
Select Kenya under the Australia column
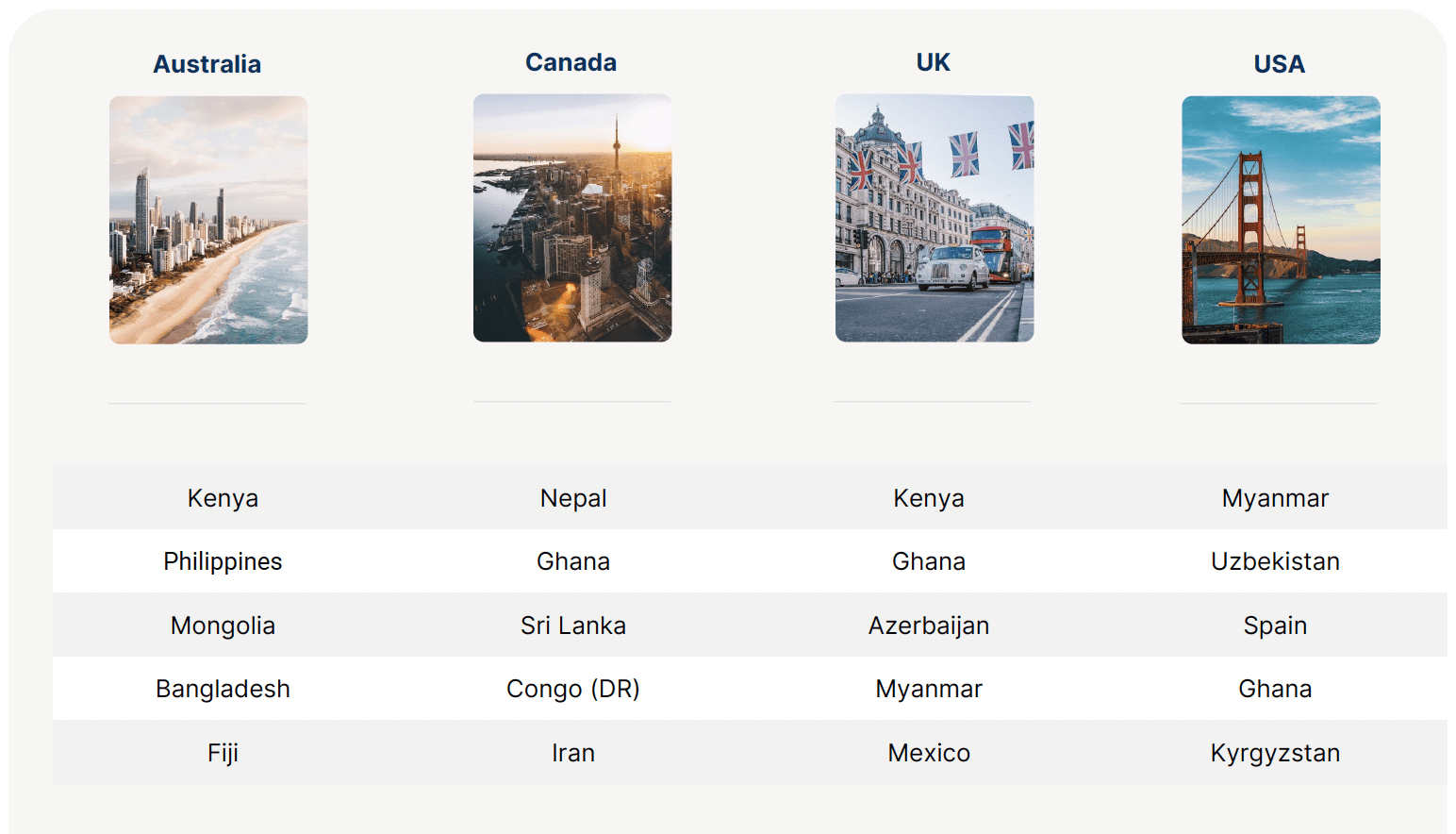pyautogui.click(x=223, y=498)
